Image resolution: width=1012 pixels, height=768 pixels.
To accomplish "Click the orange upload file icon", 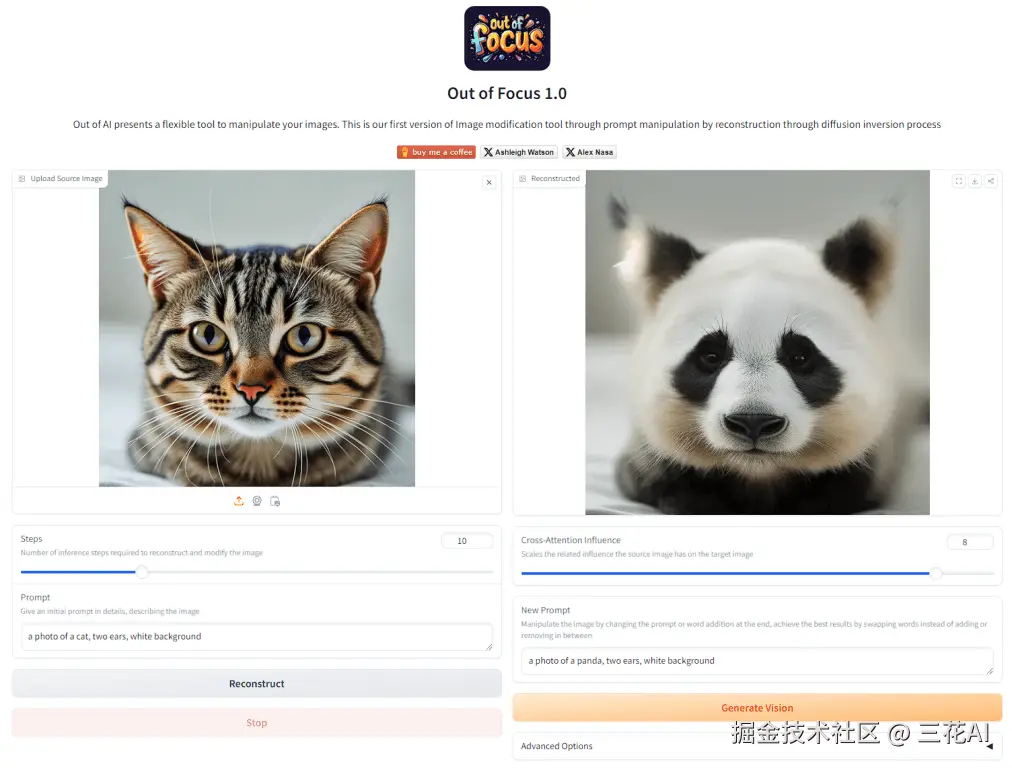I will click(x=239, y=501).
